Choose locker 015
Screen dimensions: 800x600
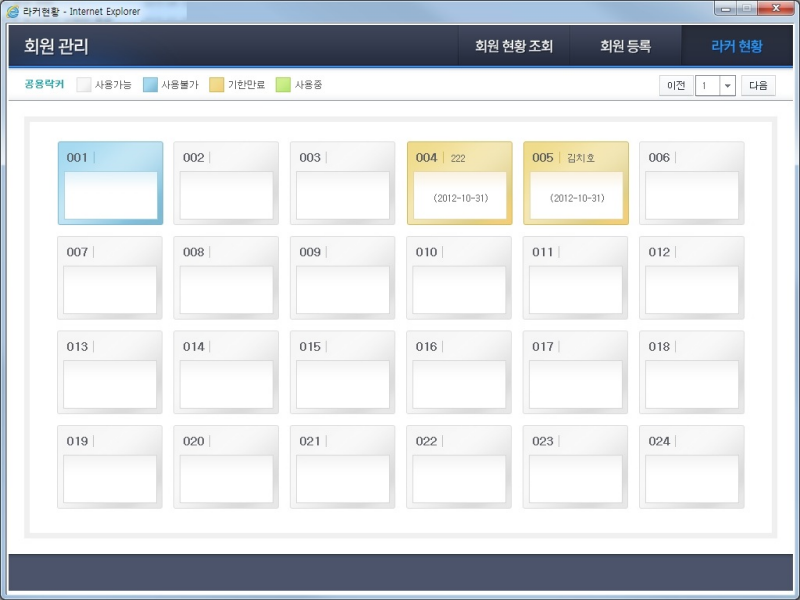(x=342, y=372)
